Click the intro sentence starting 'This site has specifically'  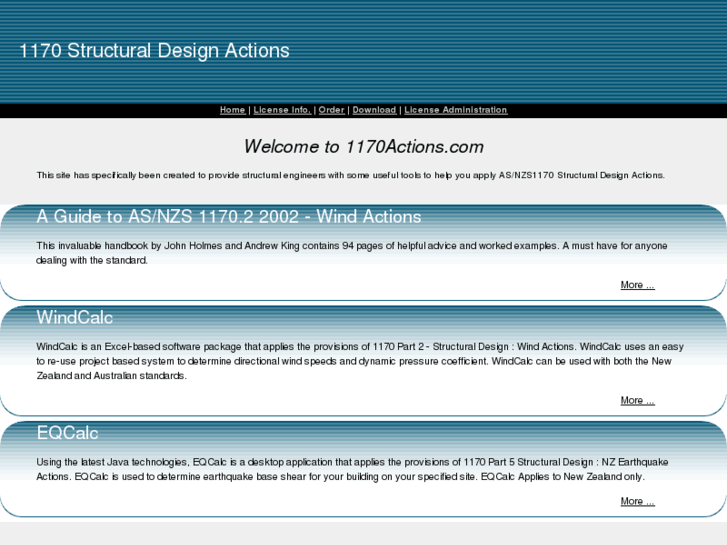pyautogui.click(x=351, y=175)
